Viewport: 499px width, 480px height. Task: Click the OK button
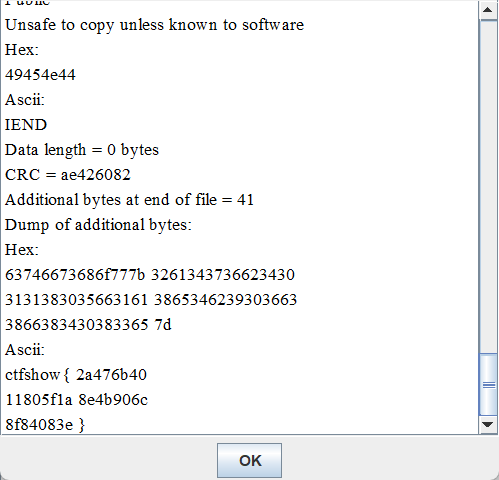(x=249, y=460)
